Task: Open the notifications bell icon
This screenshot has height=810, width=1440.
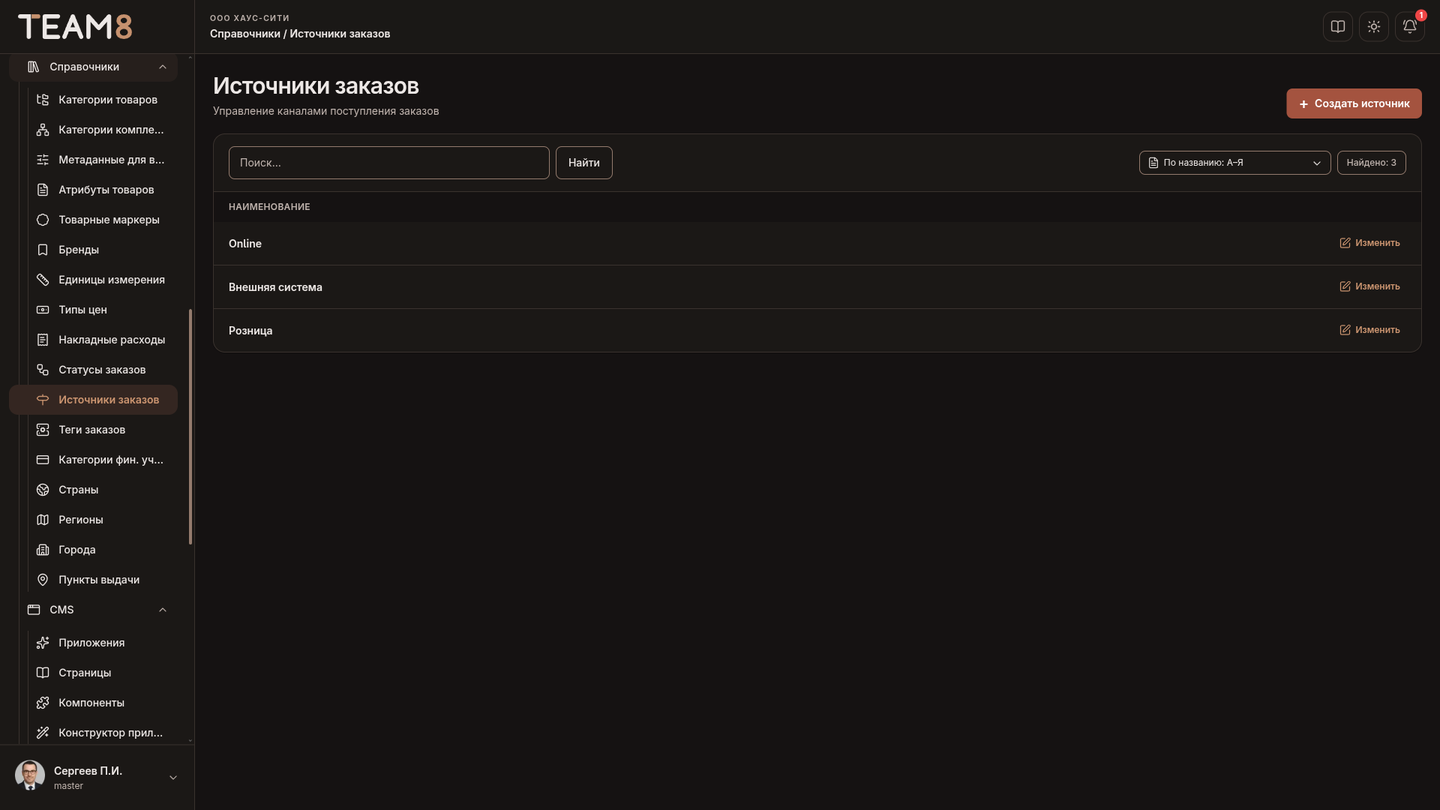Action: tap(1410, 27)
